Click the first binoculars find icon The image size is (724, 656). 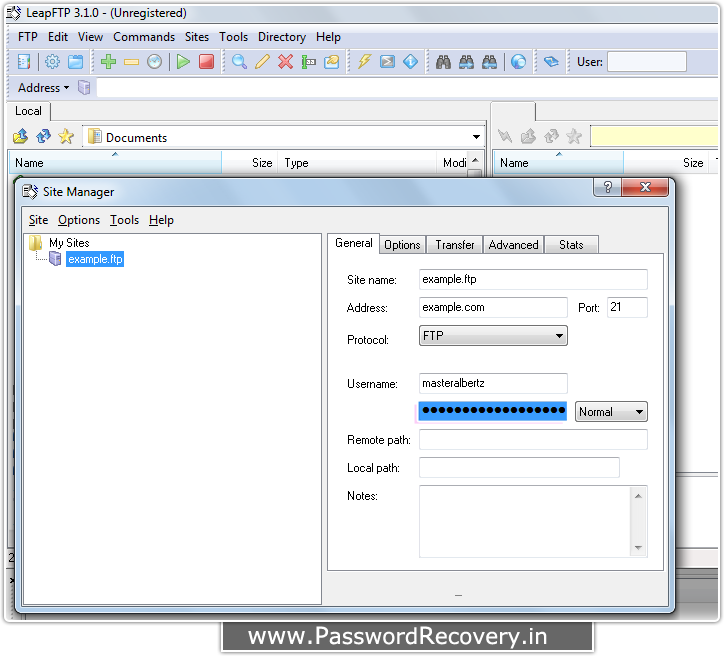[x=443, y=61]
